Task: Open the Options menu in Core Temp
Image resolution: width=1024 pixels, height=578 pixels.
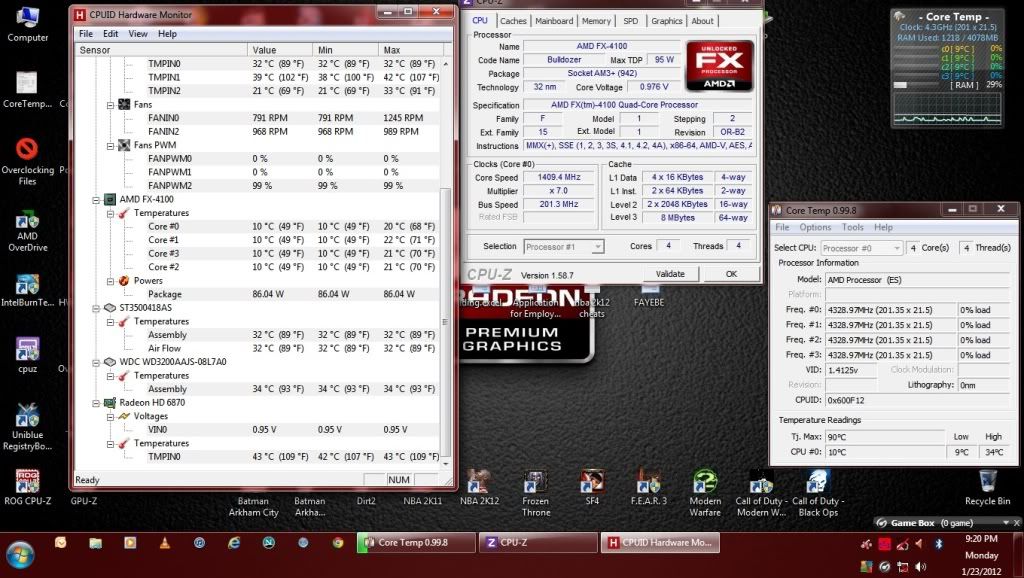Action: (x=815, y=227)
